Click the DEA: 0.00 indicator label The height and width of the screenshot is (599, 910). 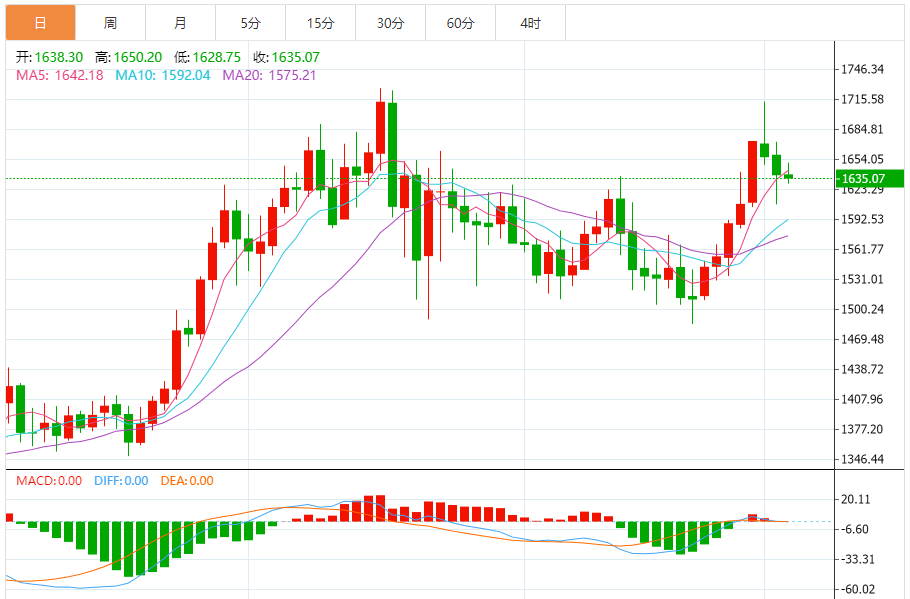pos(186,481)
